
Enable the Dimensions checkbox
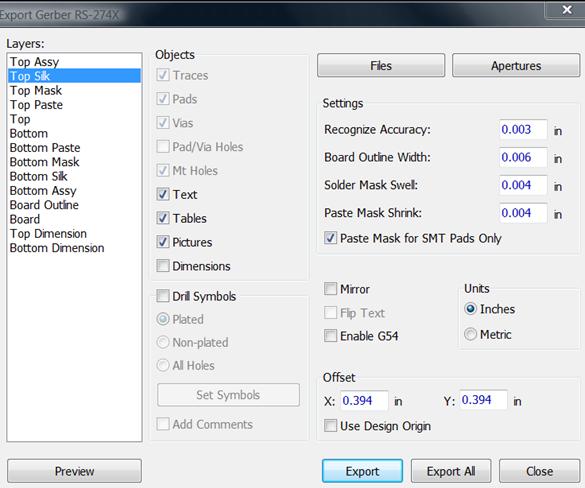coord(163,266)
